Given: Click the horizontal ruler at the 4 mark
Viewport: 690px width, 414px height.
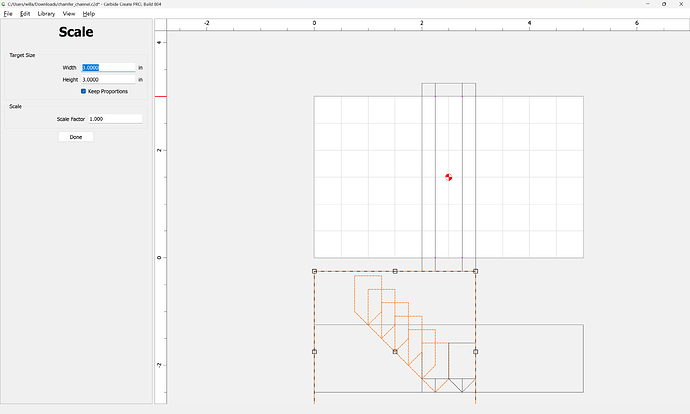Looking at the screenshot, I should 529,22.
